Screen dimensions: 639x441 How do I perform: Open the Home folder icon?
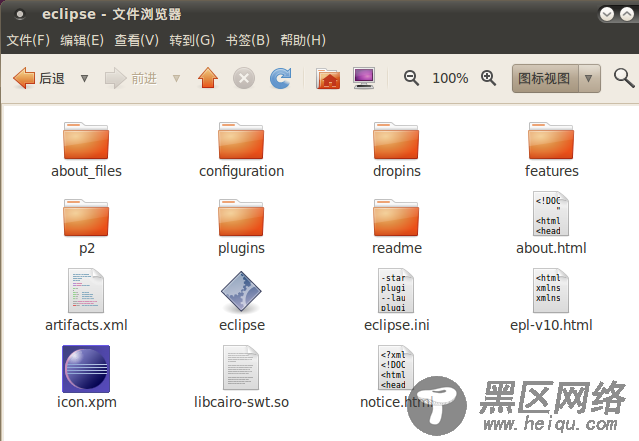[x=328, y=78]
